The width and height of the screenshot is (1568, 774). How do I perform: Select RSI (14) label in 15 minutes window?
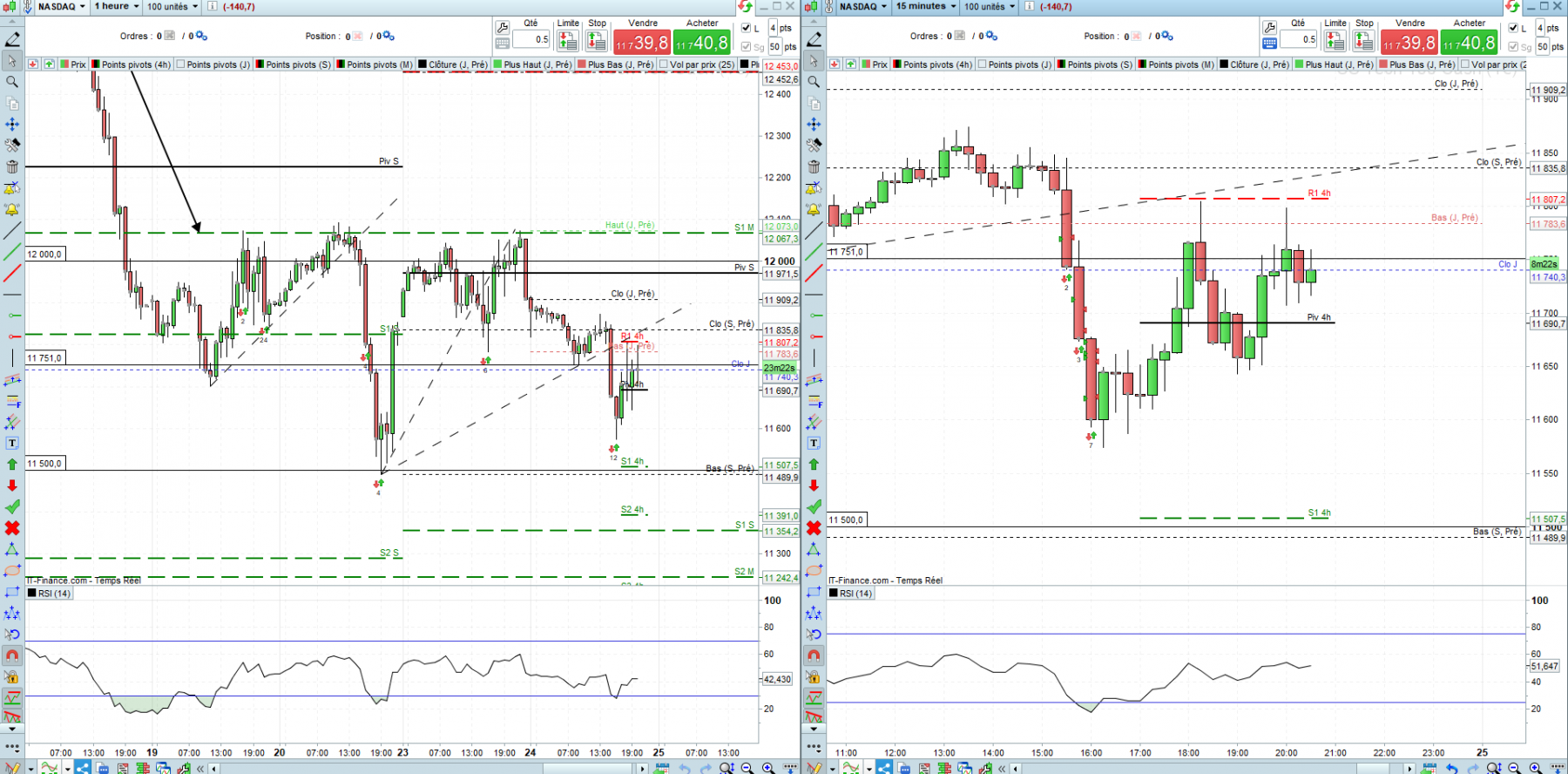pos(851,594)
